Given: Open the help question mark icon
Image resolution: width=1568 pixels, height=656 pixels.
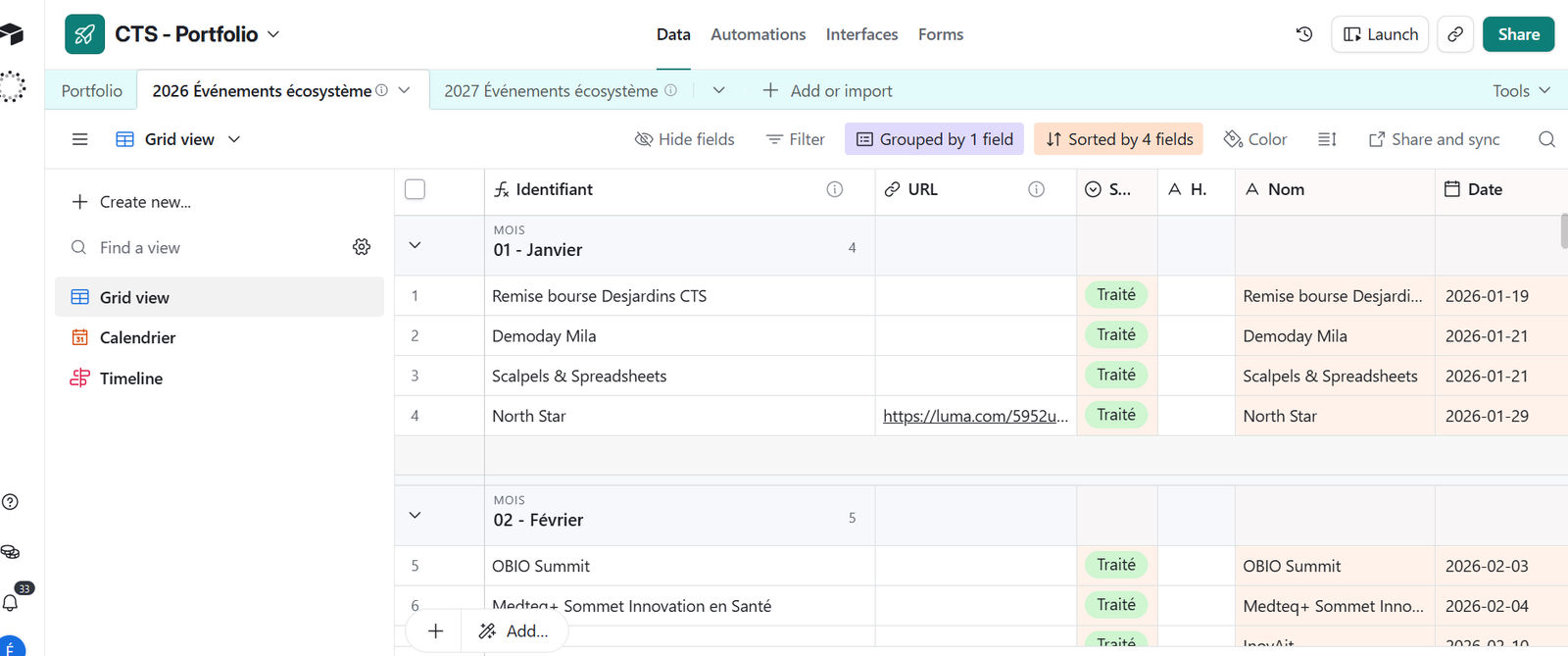Looking at the screenshot, I should coord(10,502).
